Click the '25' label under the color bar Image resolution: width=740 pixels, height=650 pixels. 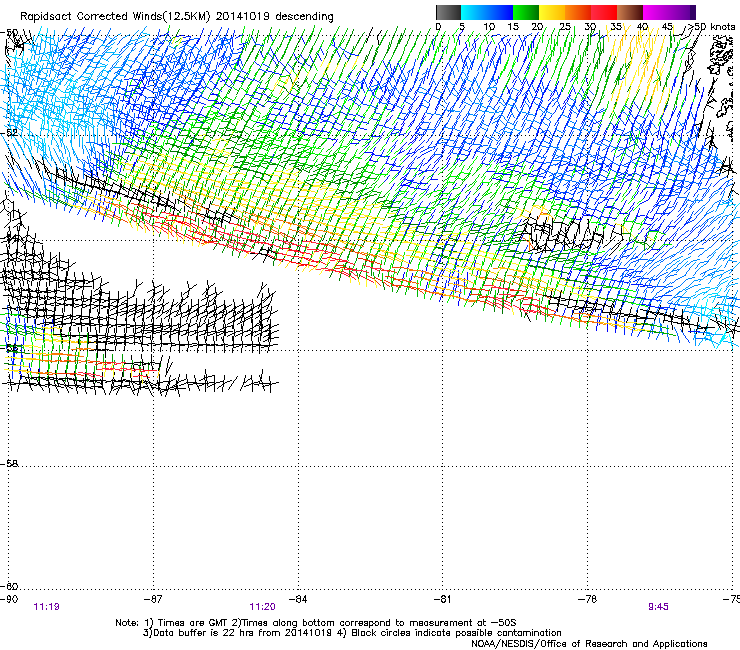564,27
